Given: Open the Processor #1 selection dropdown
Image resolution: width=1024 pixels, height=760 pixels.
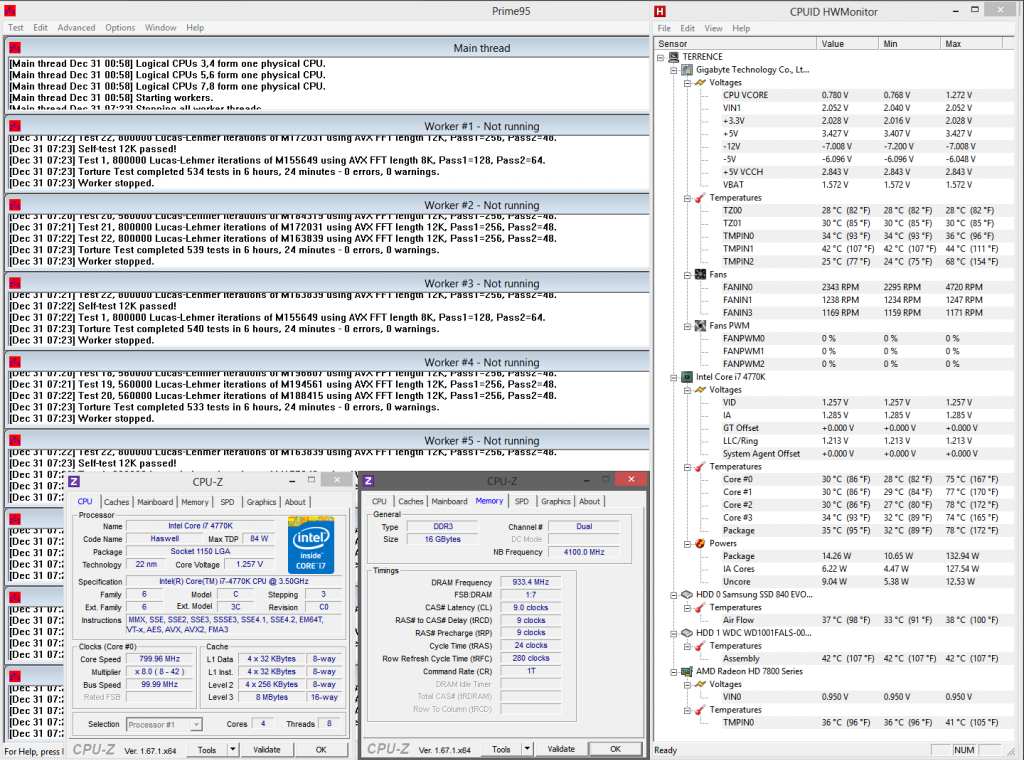Looking at the screenshot, I should pyautogui.click(x=196, y=724).
